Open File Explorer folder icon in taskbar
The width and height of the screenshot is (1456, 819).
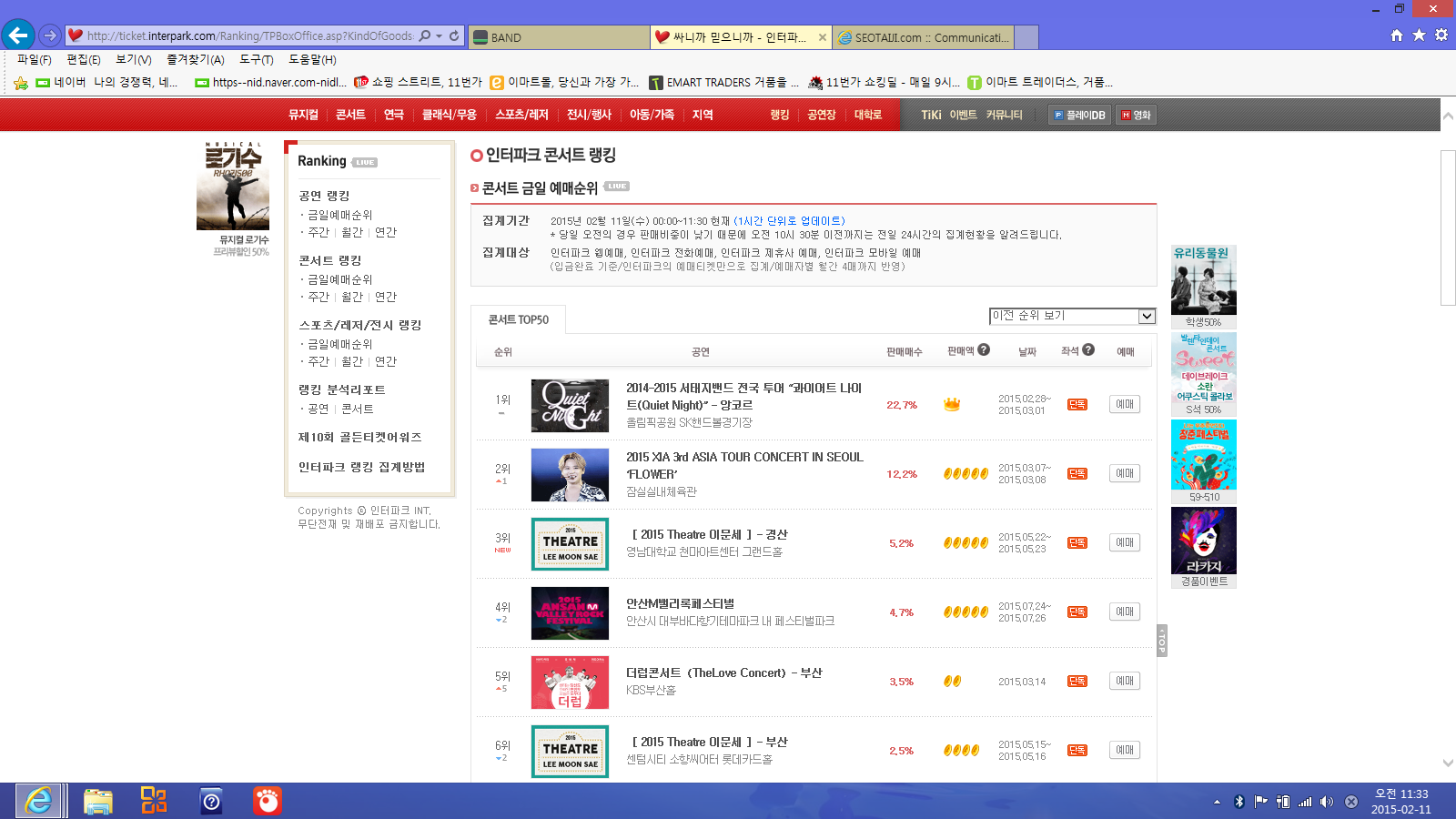[x=97, y=801]
